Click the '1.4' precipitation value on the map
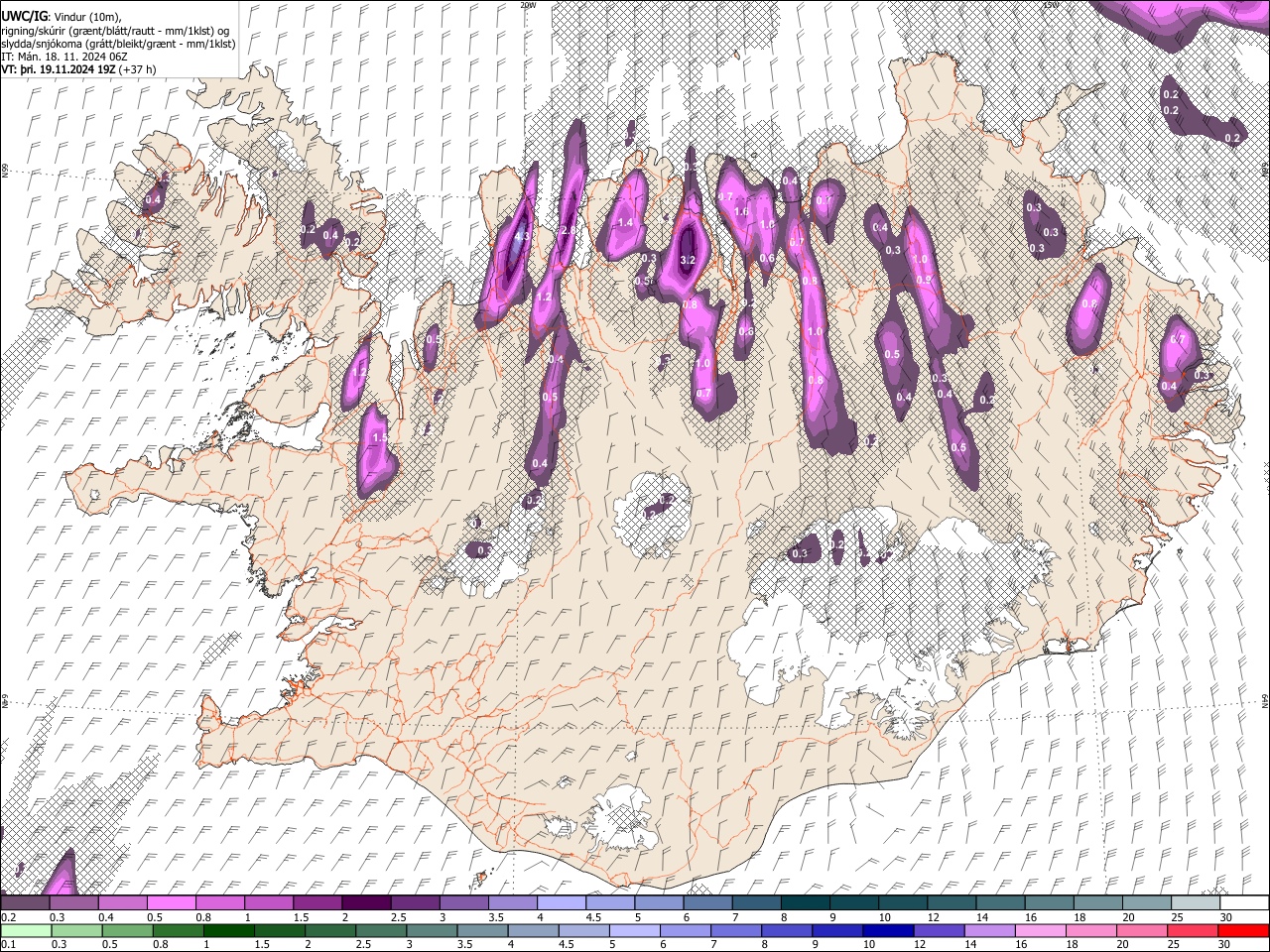 [625, 223]
